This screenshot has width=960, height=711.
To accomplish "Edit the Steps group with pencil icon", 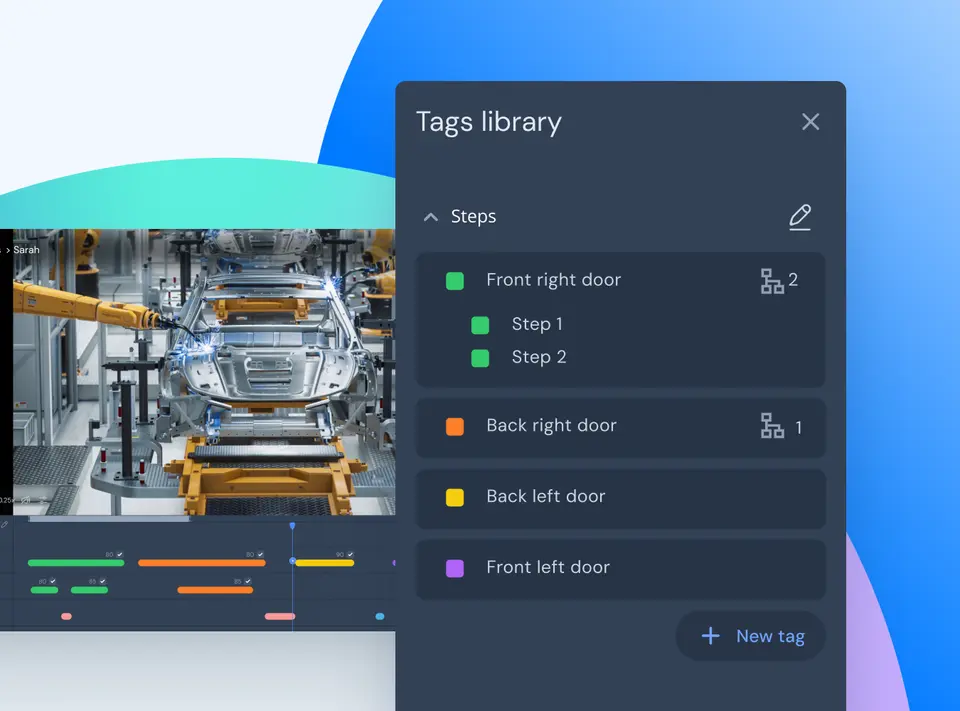I will click(800, 217).
